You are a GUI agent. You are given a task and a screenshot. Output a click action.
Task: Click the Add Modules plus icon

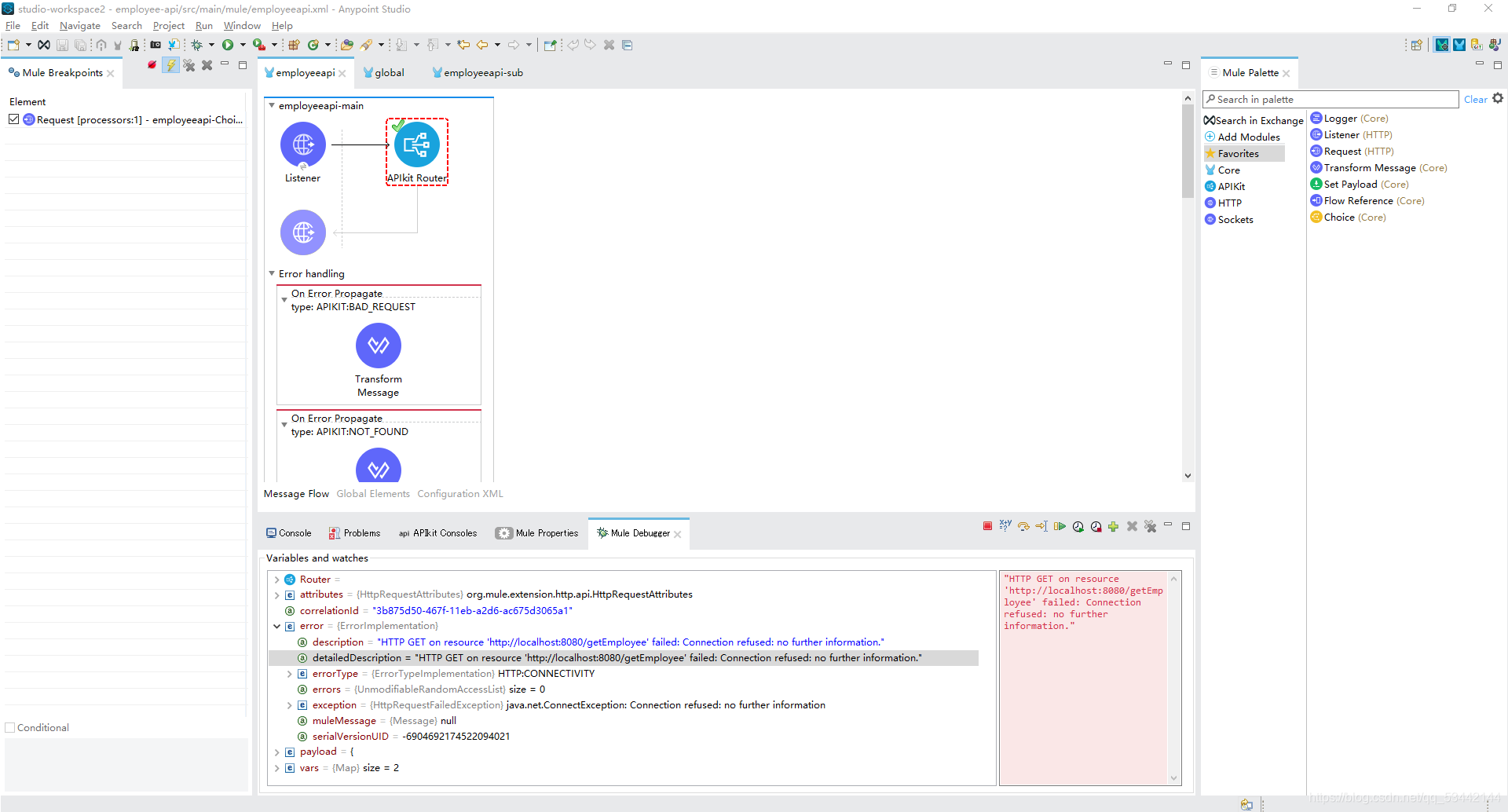click(1210, 137)
